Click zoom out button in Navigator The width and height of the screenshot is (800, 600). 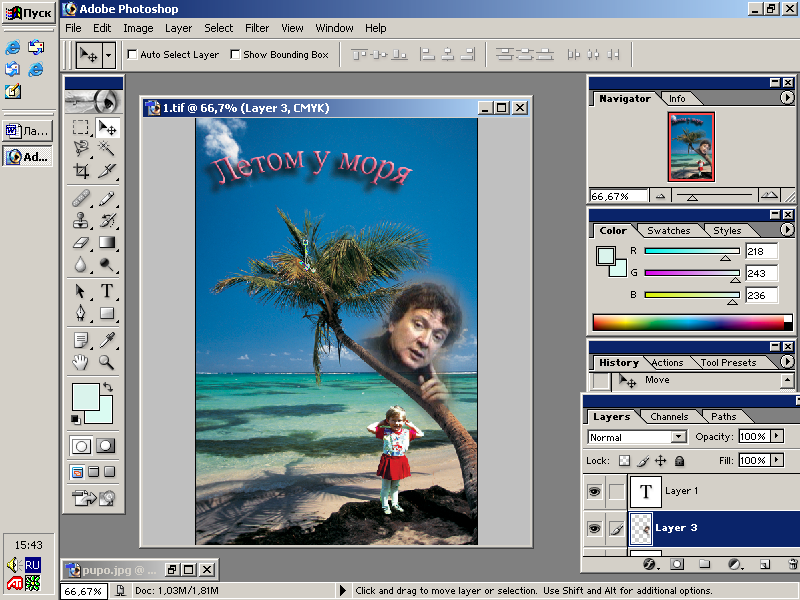pos(661,195)
